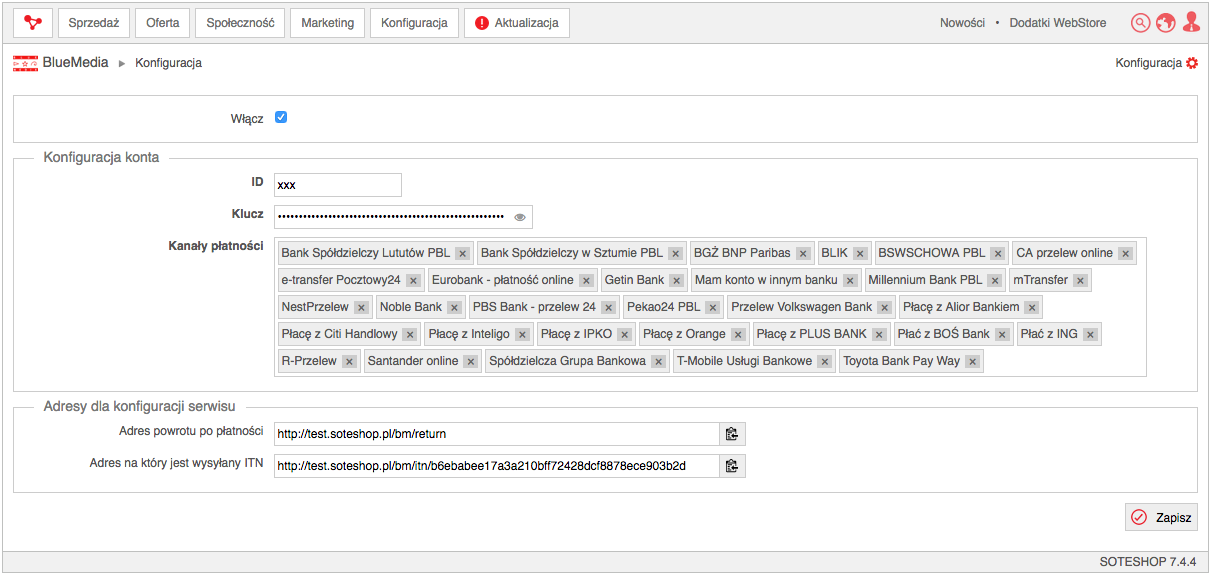Viewport: 1211px width, 575px height.
Task: Open the SOTE logo home button
Action: pyautogui.click(x=33, y=23)
